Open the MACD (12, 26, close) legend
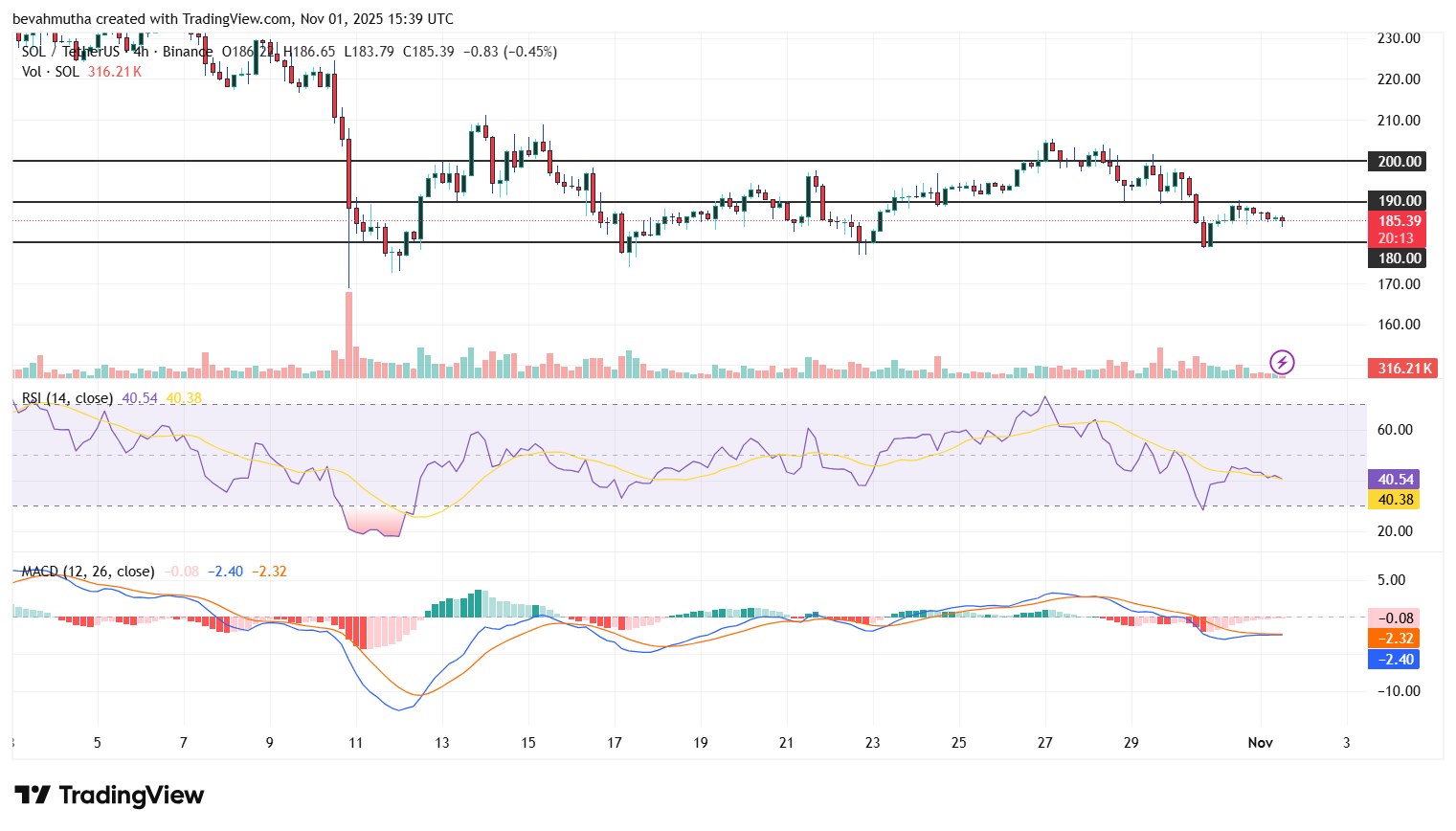The height and width of the screenshot is (831, 1456). tap(88, 572)
